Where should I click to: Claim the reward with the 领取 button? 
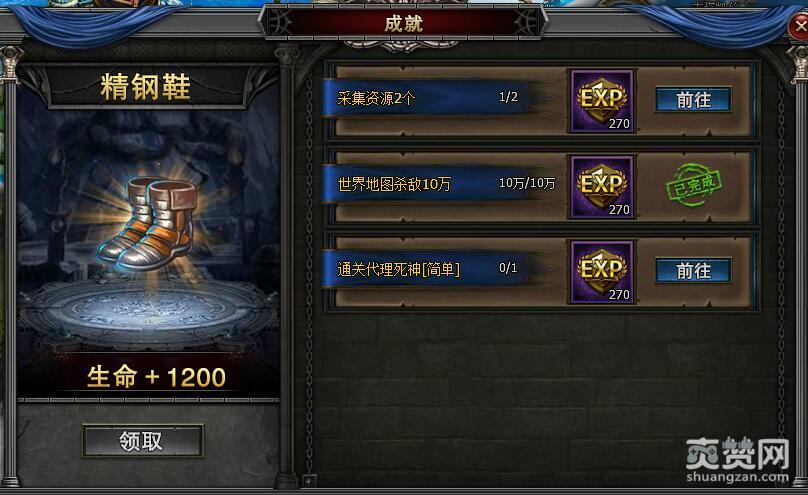(143, 441)
